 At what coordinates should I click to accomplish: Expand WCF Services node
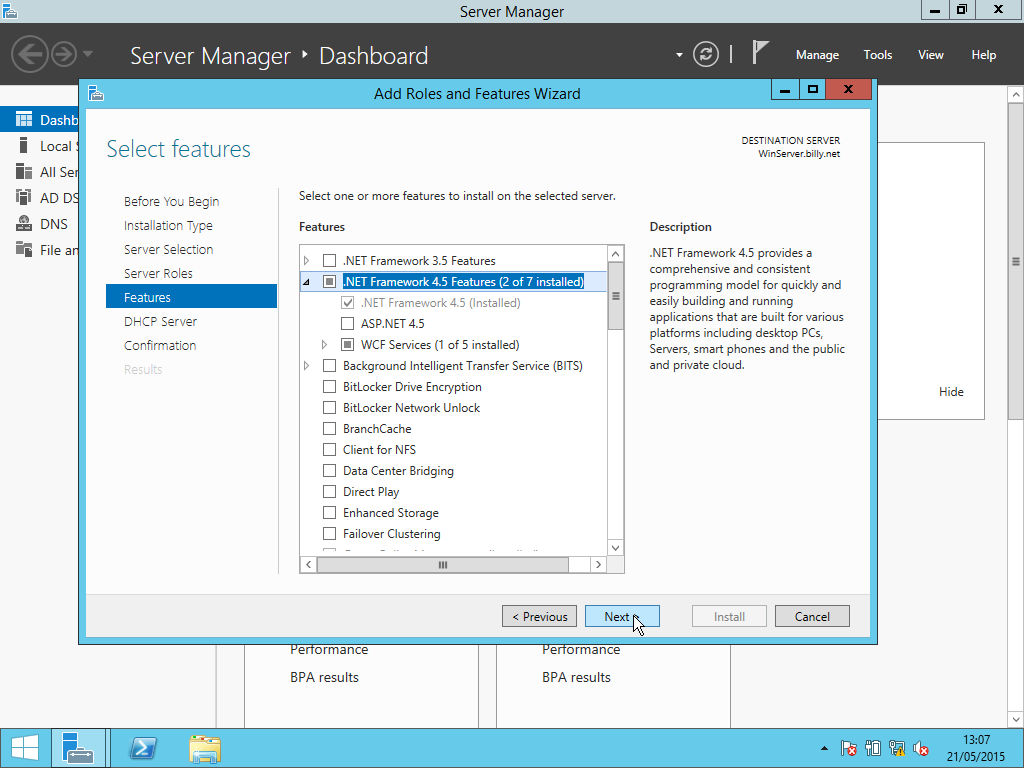click(324, 344)
